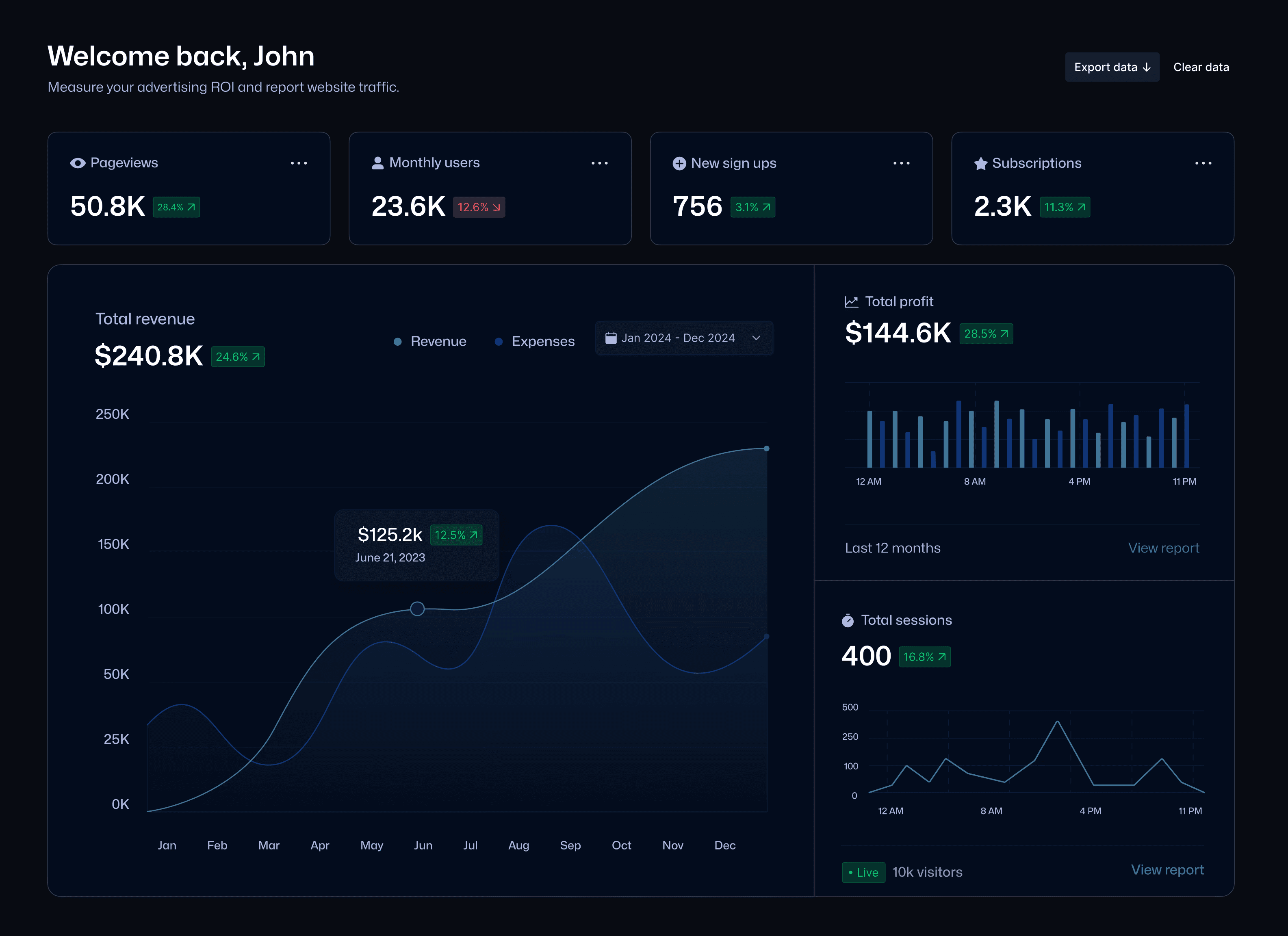Click the June data point marker on revenue chart
The image size is (1288, 936).
417,609
